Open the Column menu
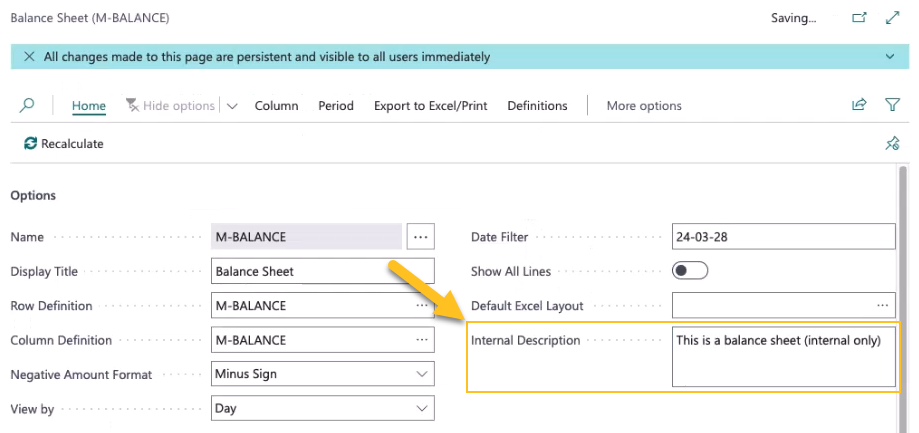This screenshot has height=433, width=919. click(x=276, y=106)
